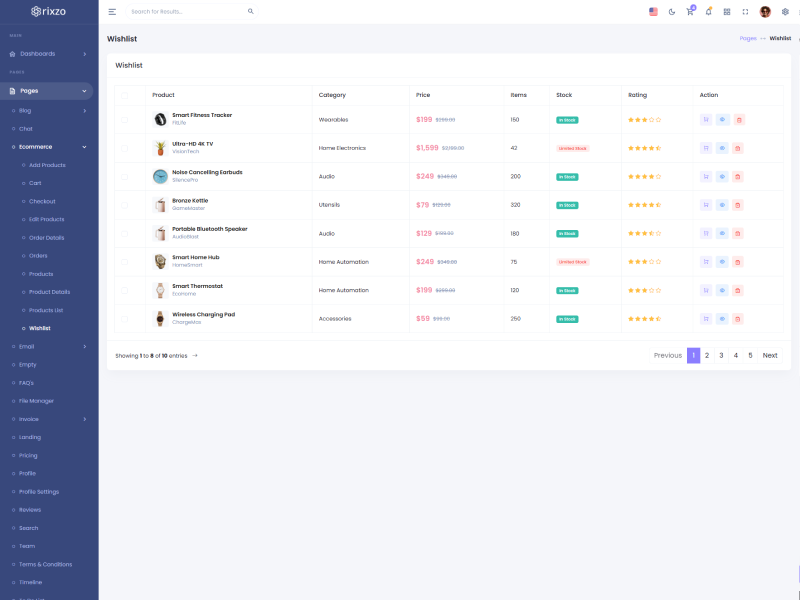Go to Checkout in the sidebar

(42, 201)
